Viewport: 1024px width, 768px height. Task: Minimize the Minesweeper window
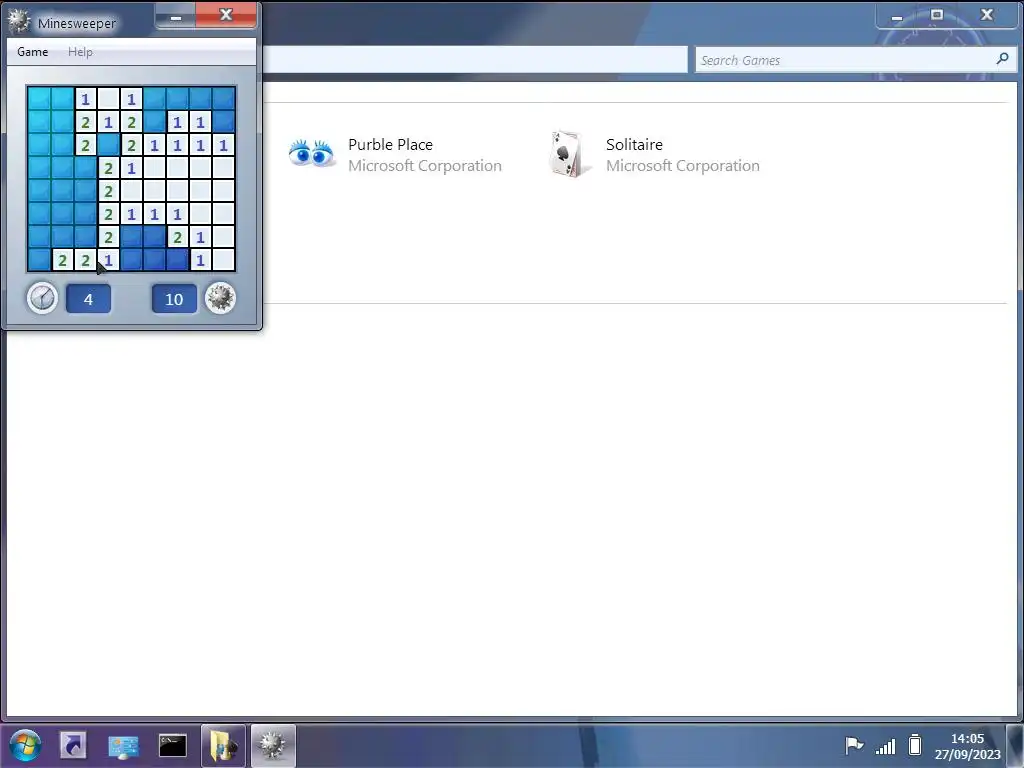pos(176,16)
